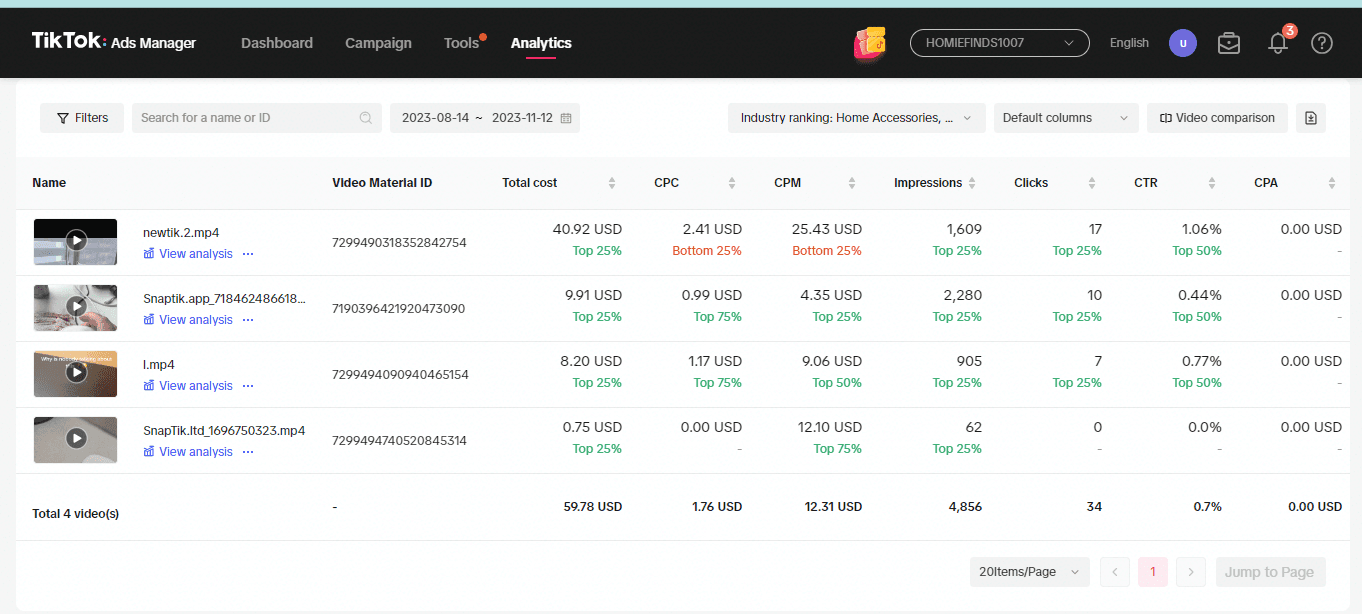
Task: Click the 2,280 impressions value
Action: tap(963, 295)
